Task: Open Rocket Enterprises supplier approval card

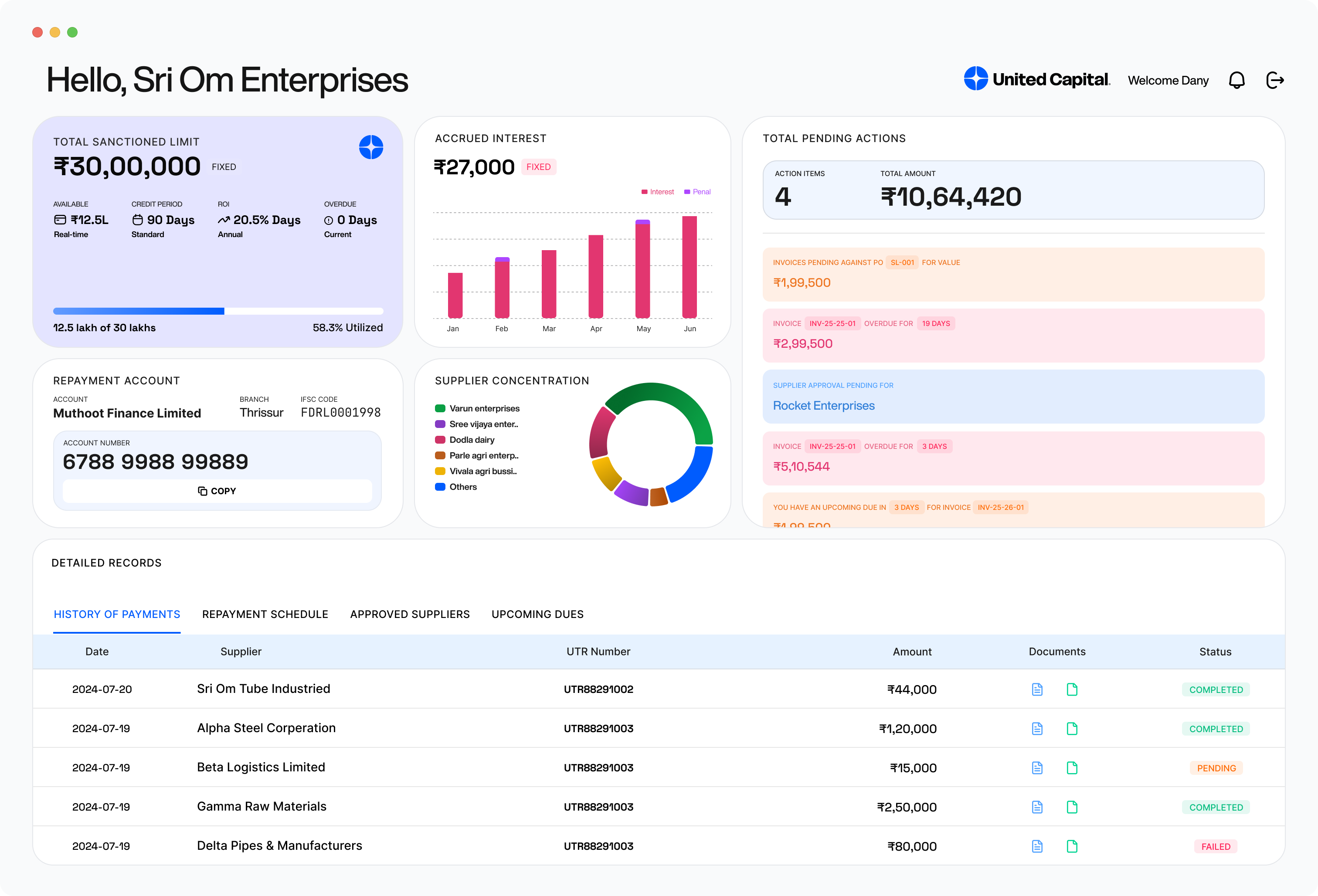Action: tap(1013, 397)
